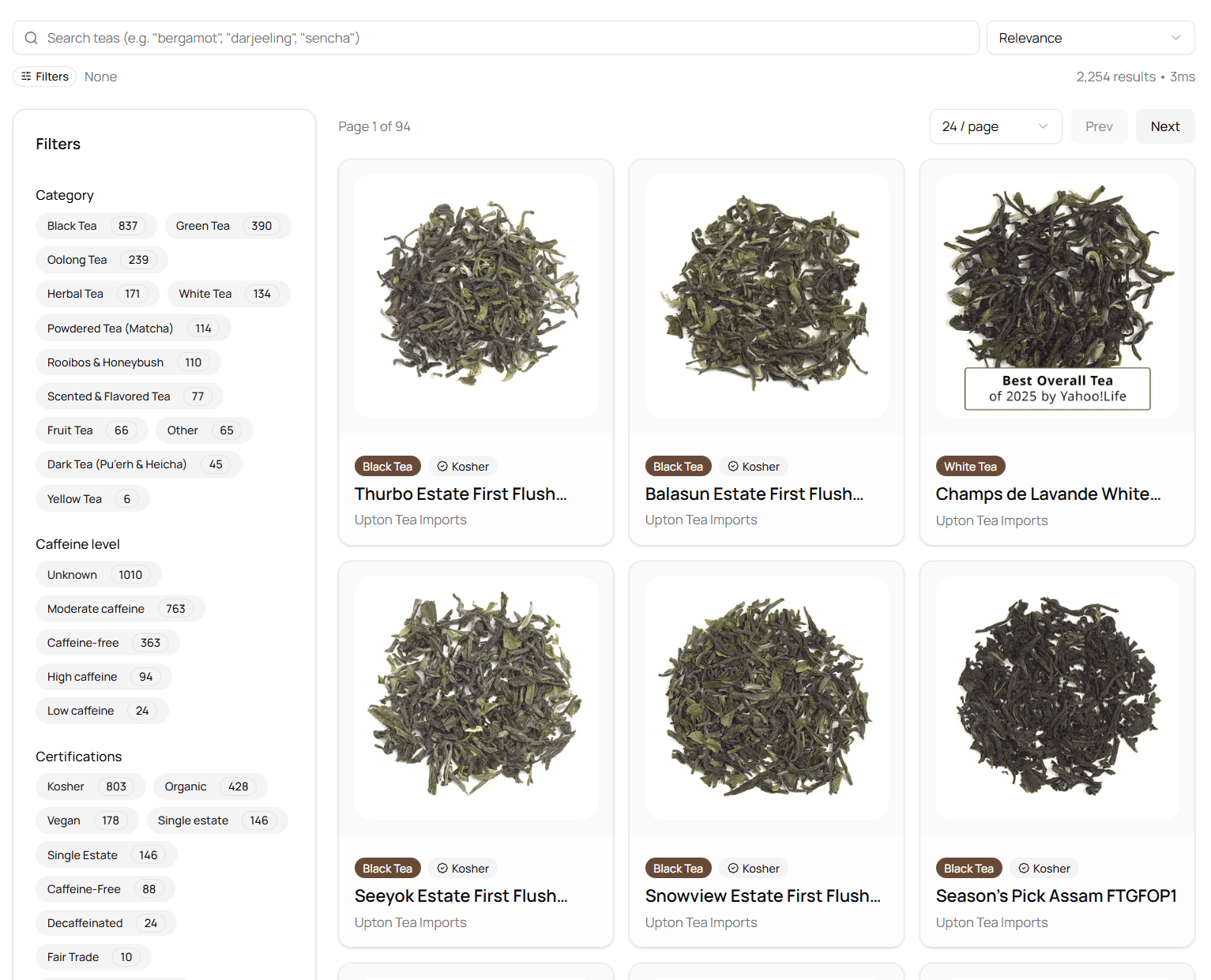Open Upton Tea Imports under Thurbo Estate
The height and width of the screenshot is (980, 1211).
410,520
